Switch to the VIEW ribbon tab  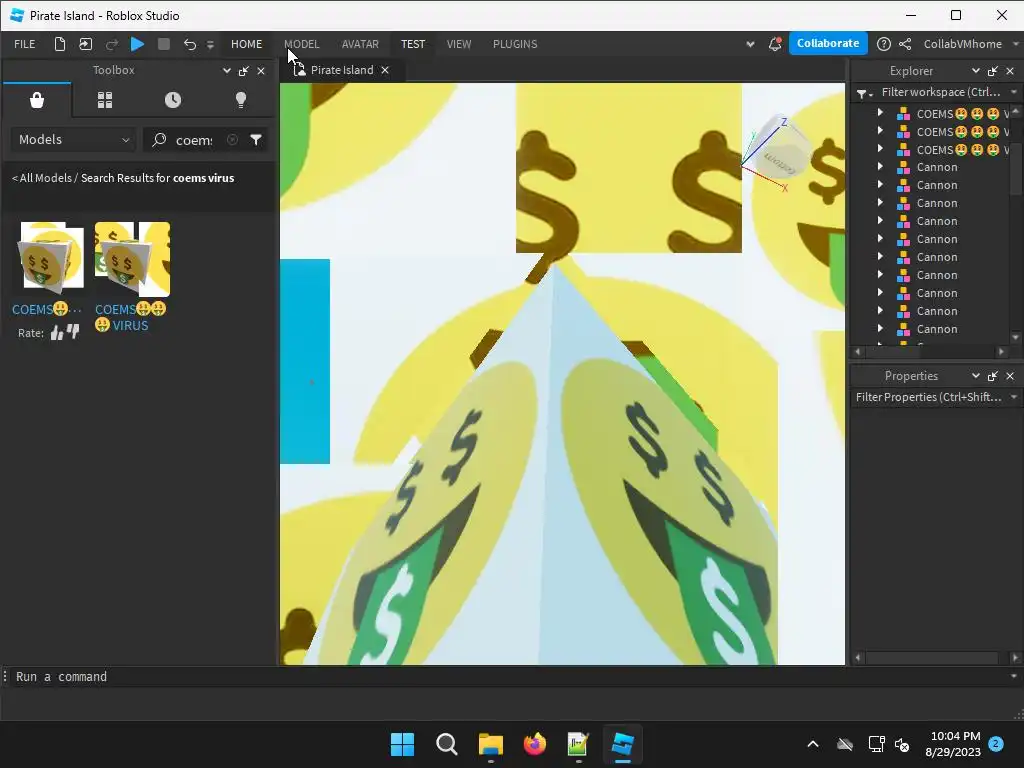coord(459,44)
